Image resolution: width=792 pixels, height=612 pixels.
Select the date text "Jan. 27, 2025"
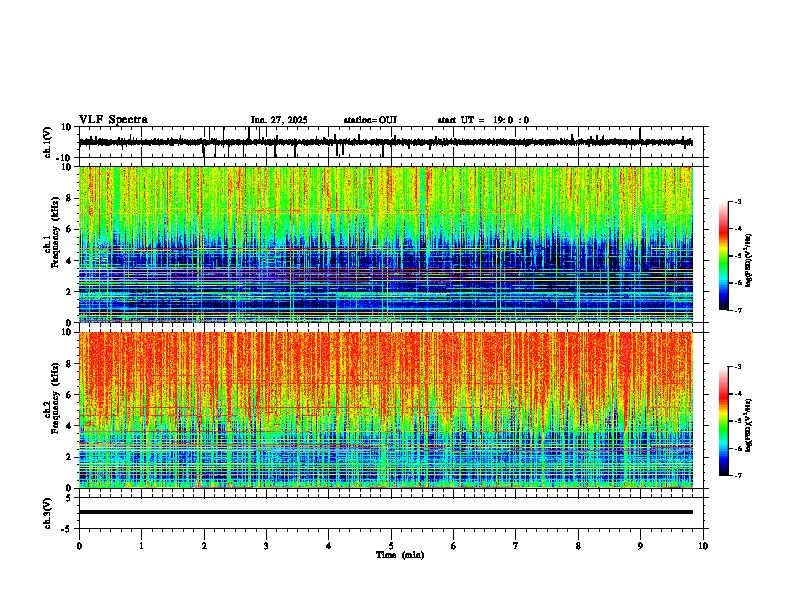(x=279, y=120)
